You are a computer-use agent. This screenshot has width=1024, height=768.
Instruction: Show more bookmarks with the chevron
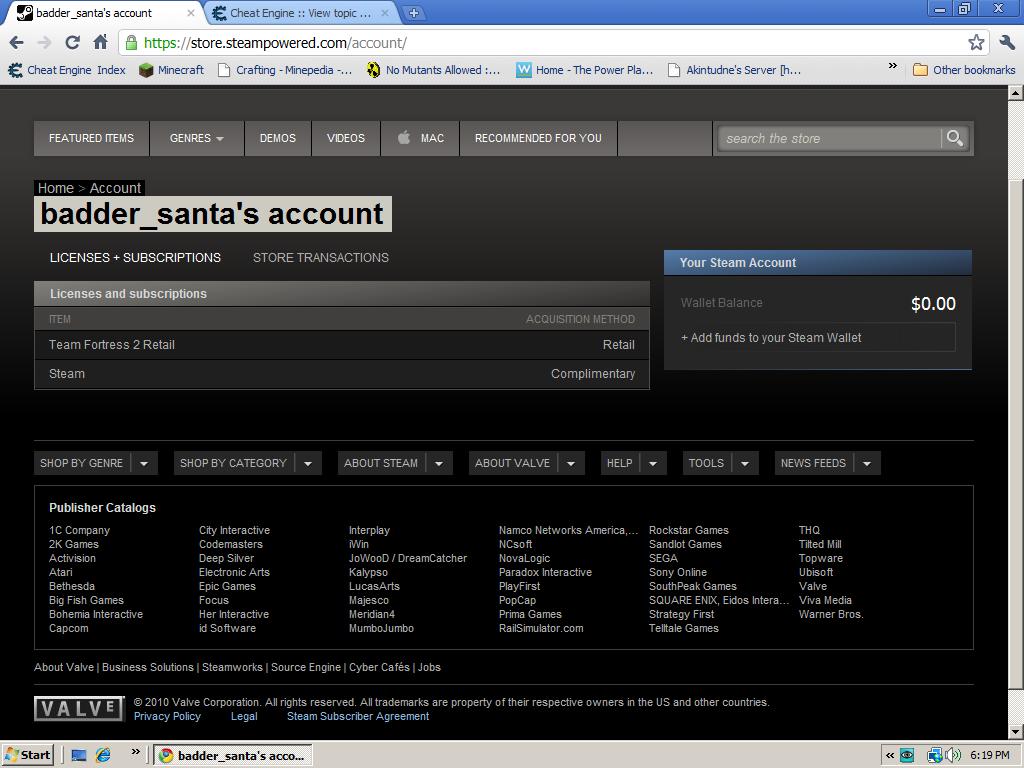892,67
